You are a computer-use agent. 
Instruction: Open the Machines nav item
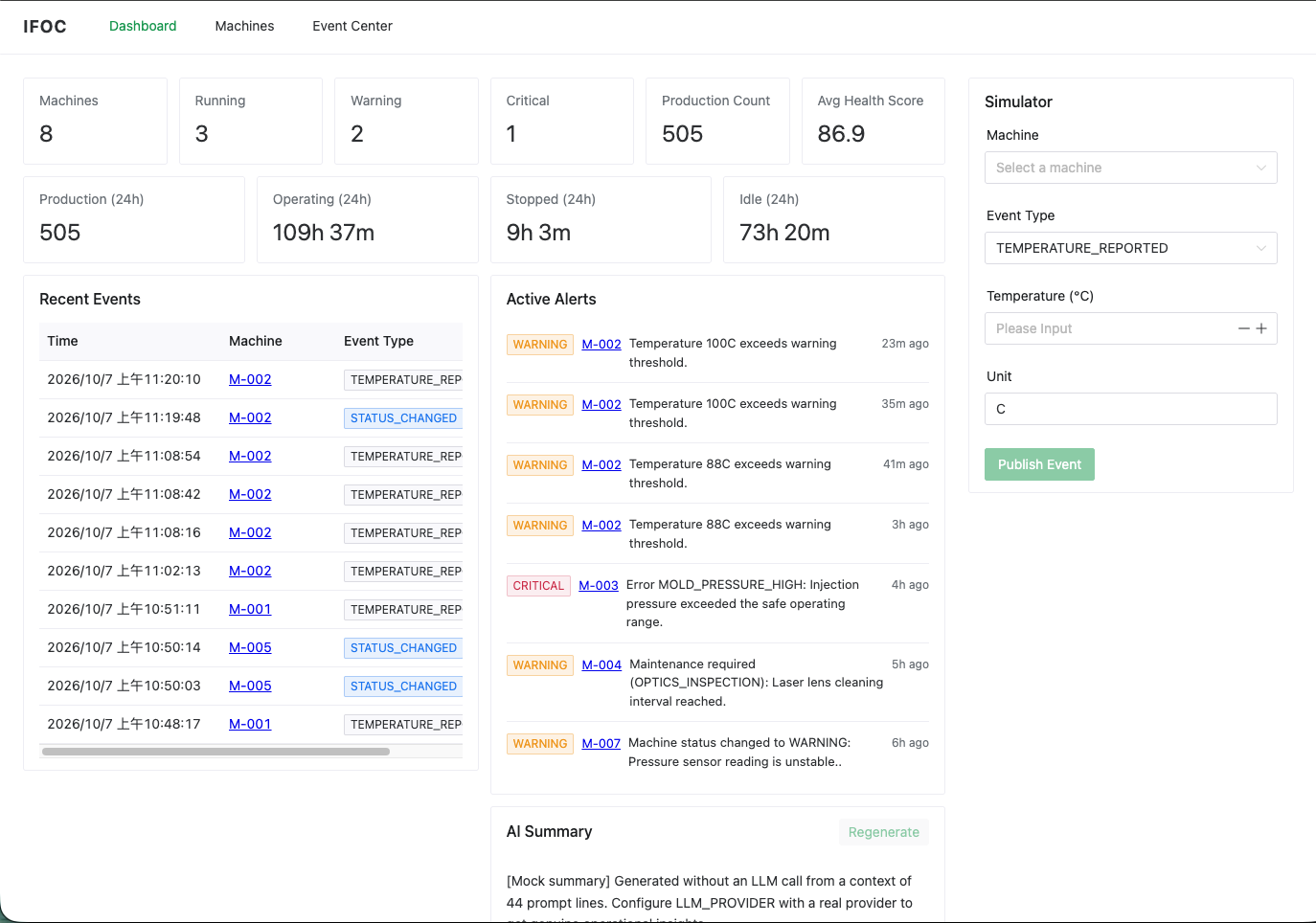pyautogui.click(x=244, y=26)
